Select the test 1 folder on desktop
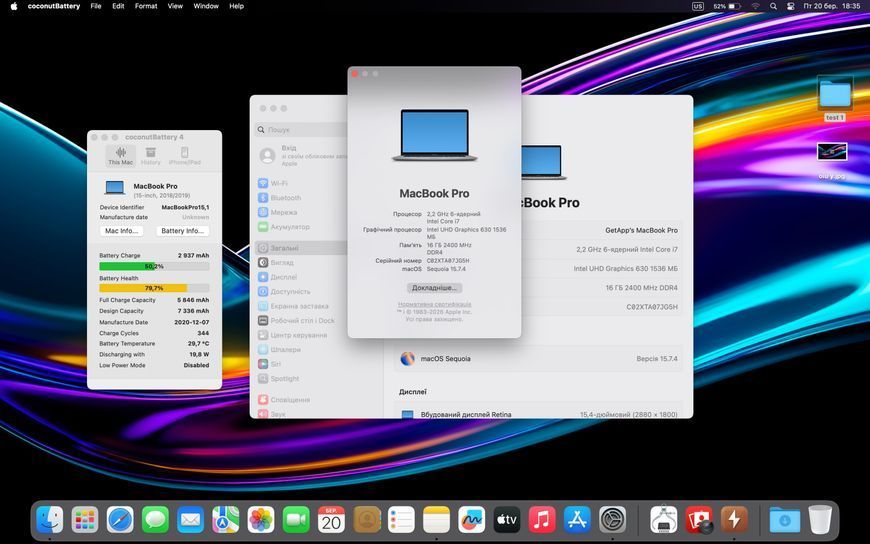 (x=834, y=99)
